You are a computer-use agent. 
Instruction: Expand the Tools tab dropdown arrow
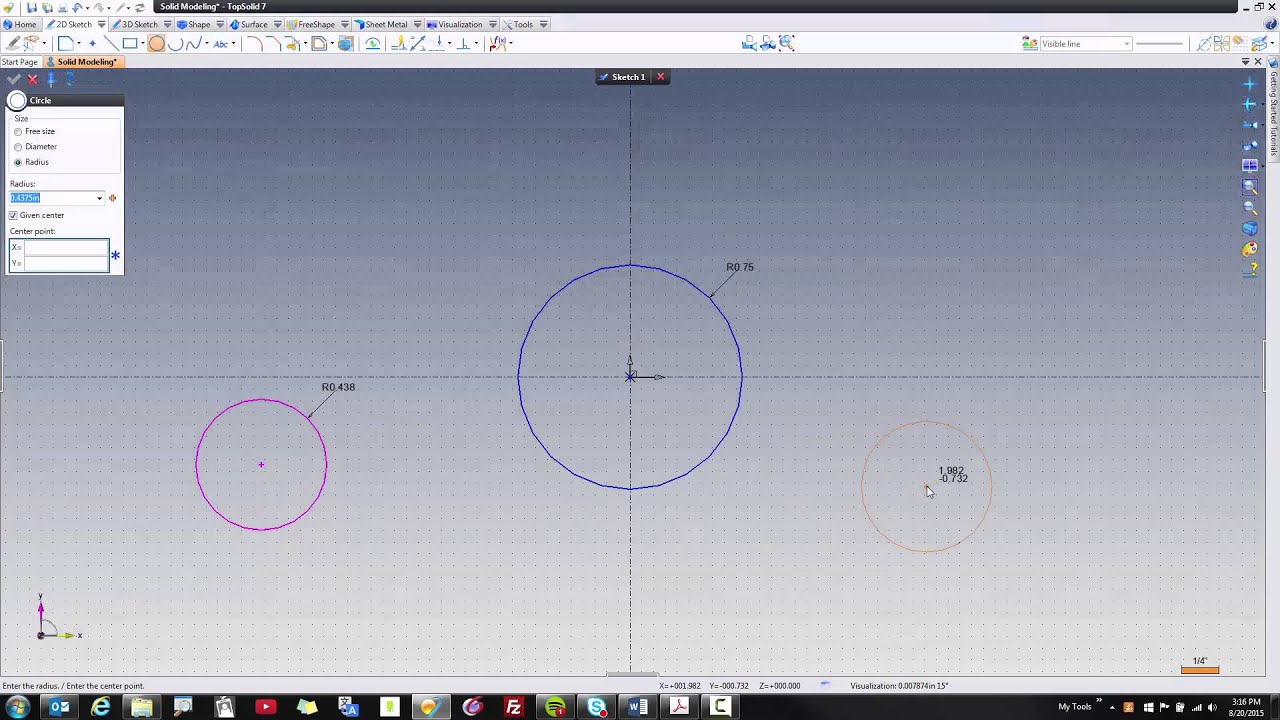[x=543, y=24]
